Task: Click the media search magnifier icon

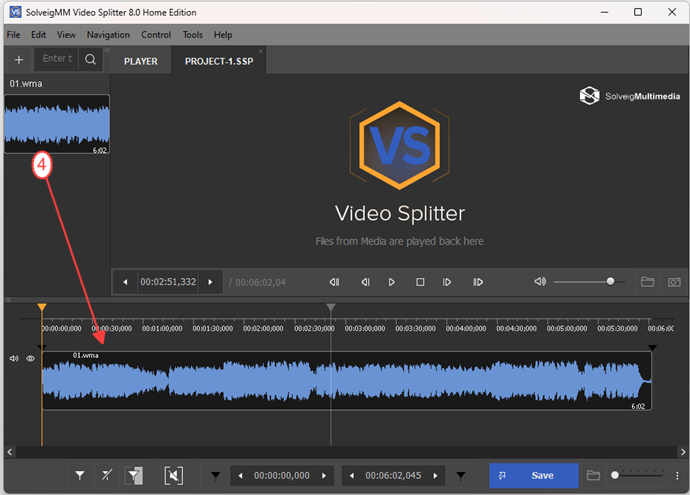Action: (x=90, y=59)
